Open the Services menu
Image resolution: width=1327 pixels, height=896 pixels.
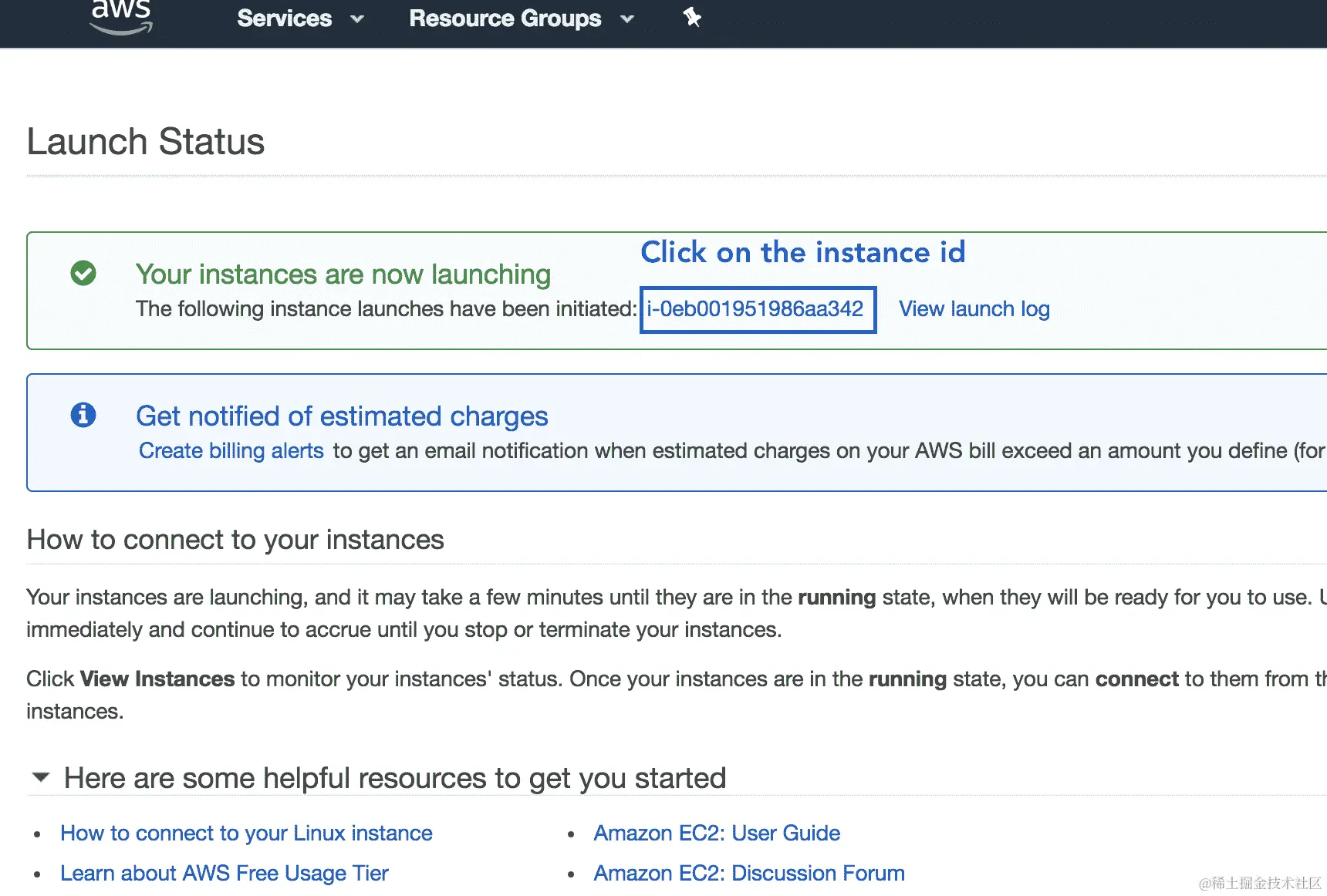tap(284, 19)
